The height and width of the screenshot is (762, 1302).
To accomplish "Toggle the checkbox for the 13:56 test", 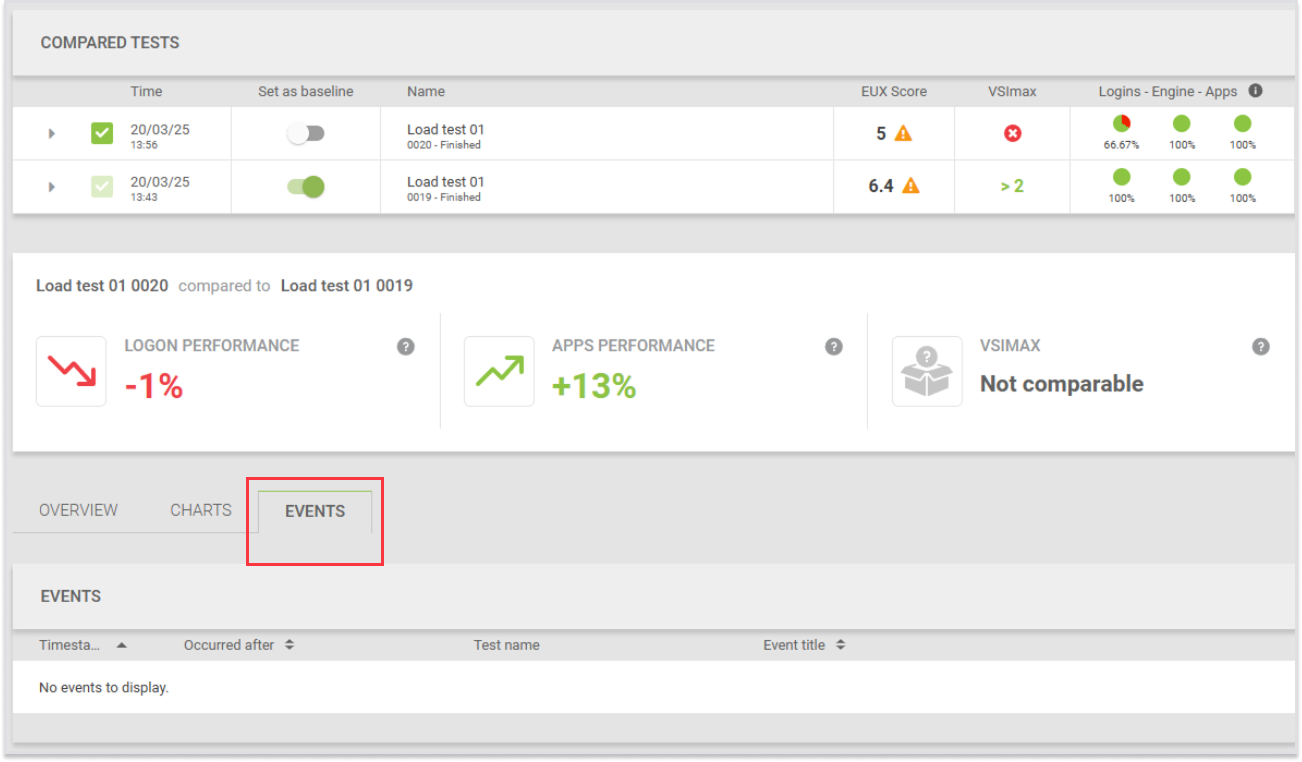I will click(102, 133).
